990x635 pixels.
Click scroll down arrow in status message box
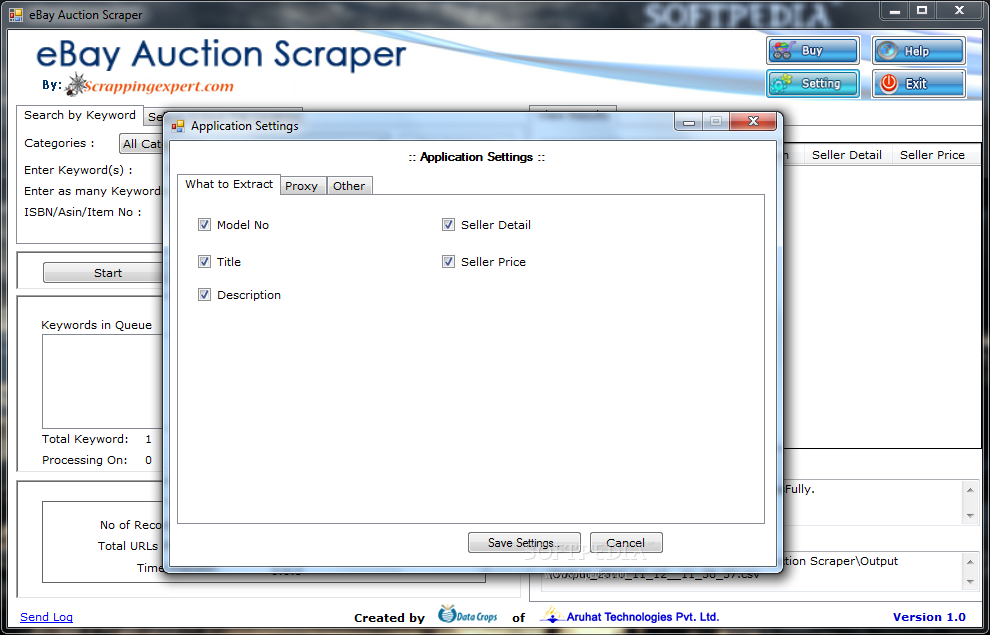(970, 516)
